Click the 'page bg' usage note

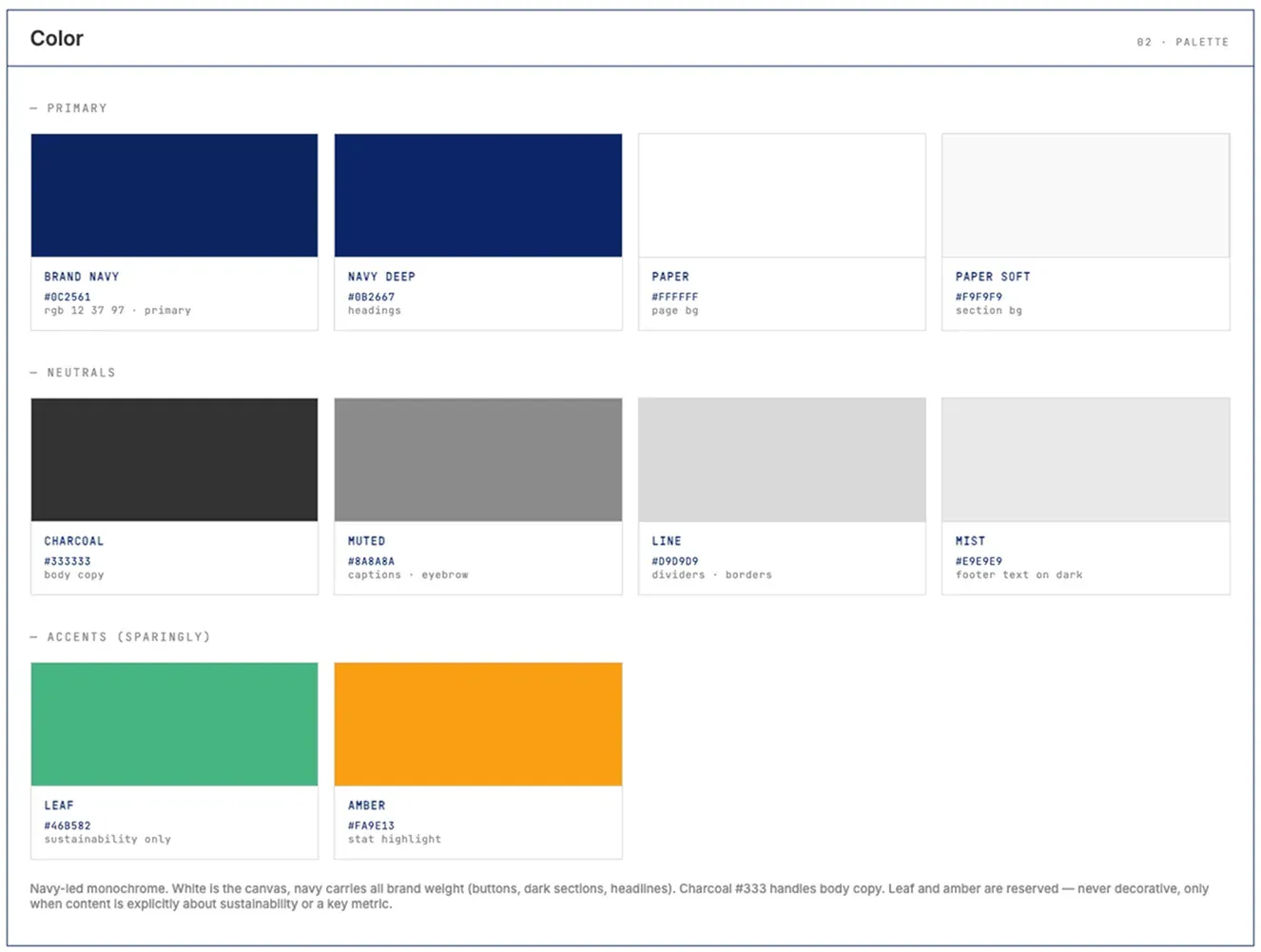pos(675,310)
